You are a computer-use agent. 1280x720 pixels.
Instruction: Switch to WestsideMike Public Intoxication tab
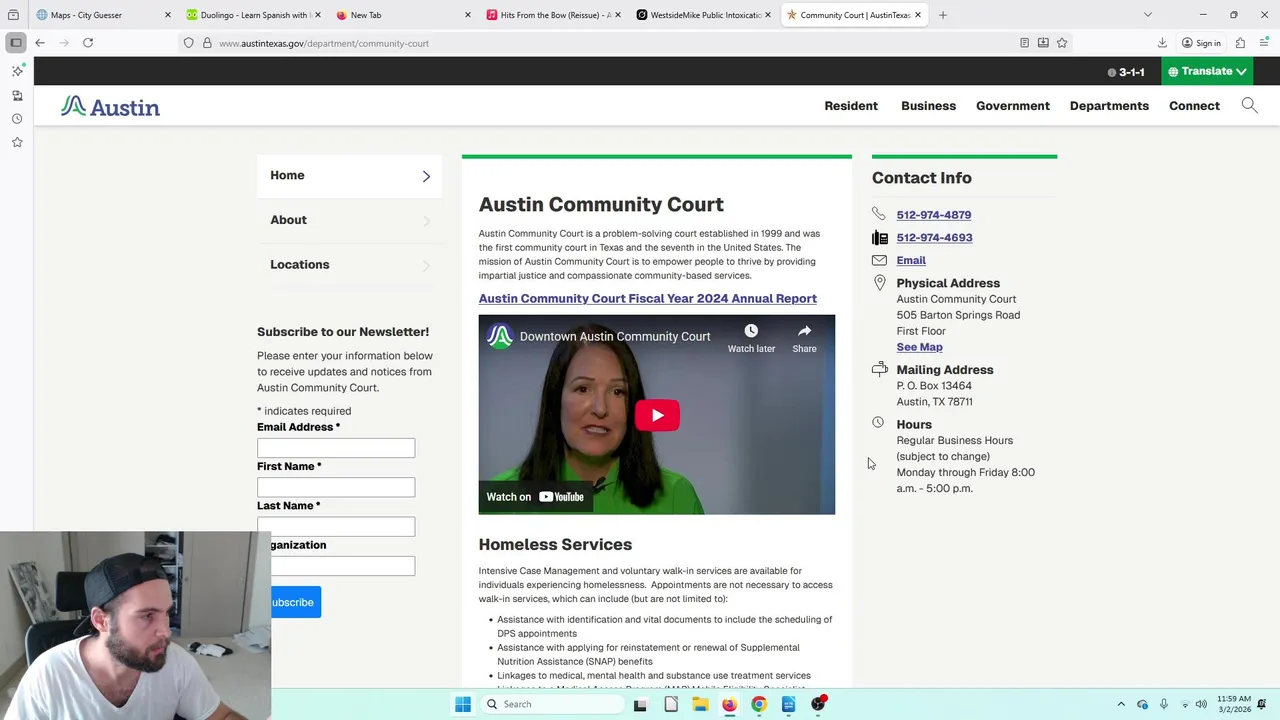[703, 15]
